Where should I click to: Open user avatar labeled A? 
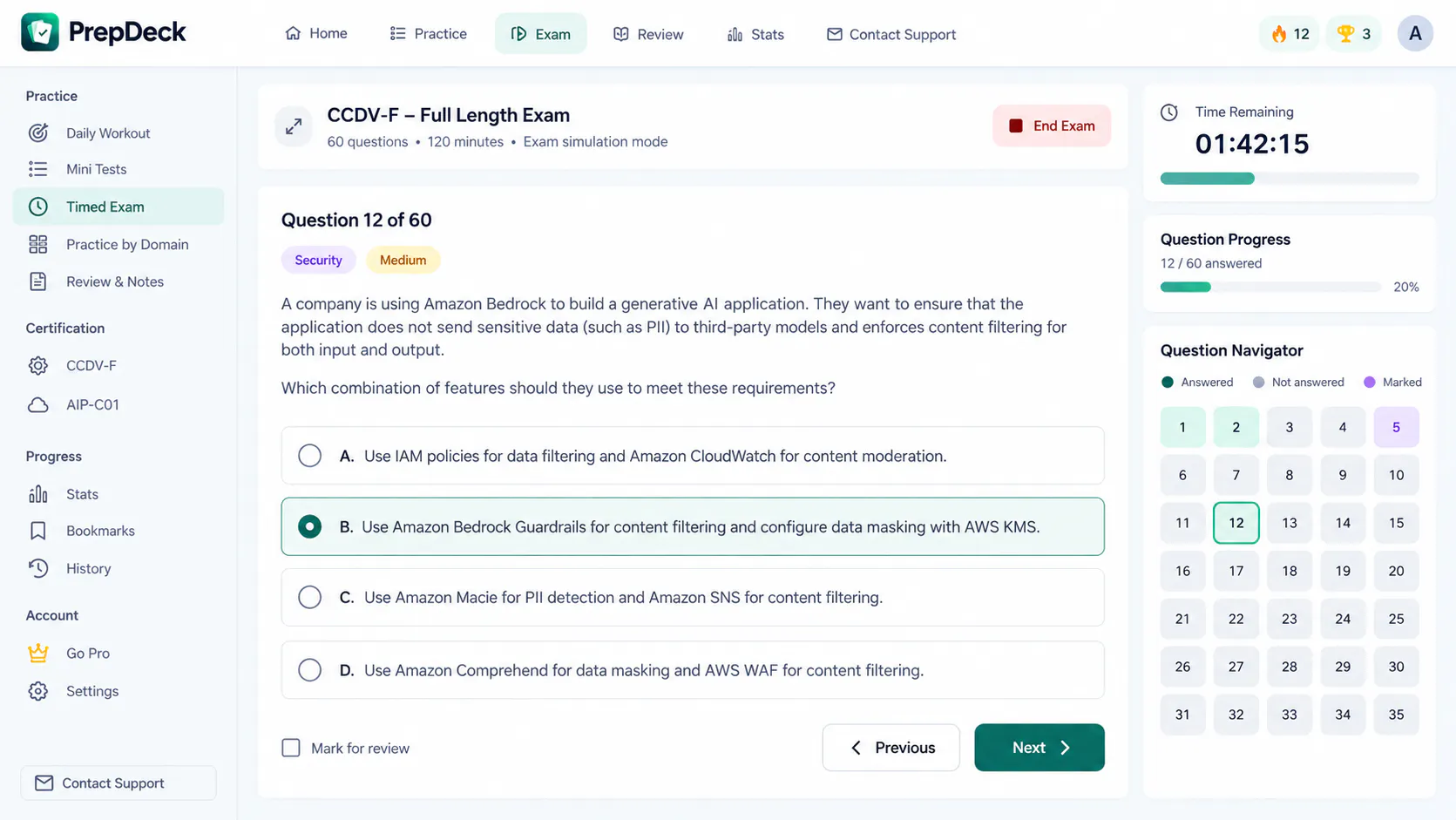1415,34
